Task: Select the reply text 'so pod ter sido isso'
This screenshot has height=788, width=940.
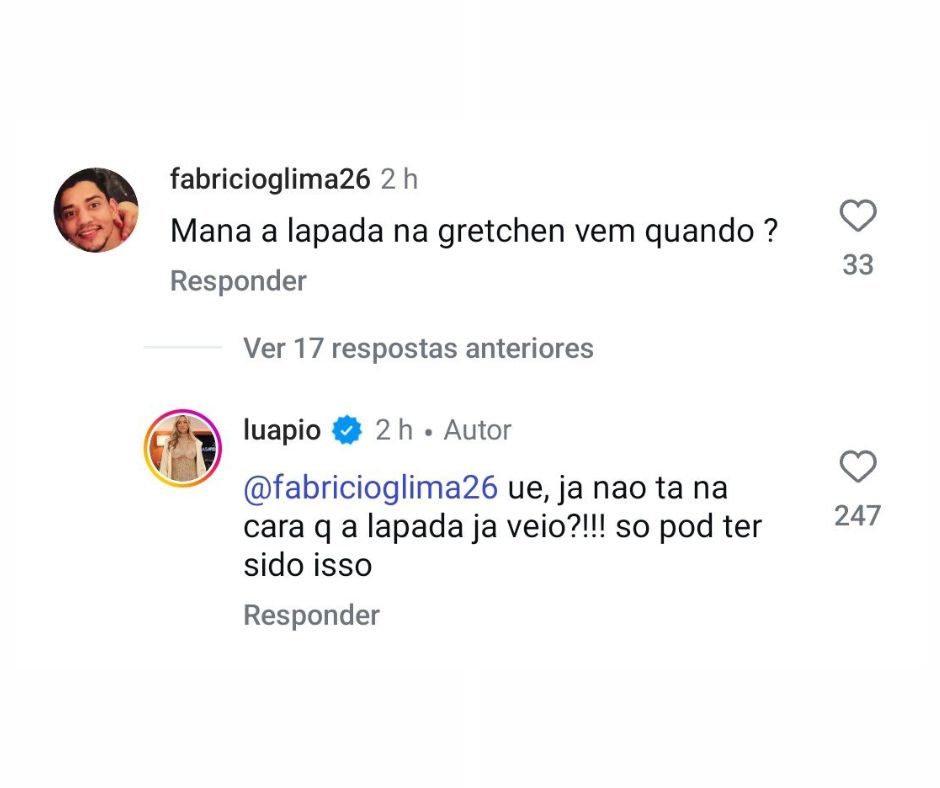Action: [x=500, y=545]
